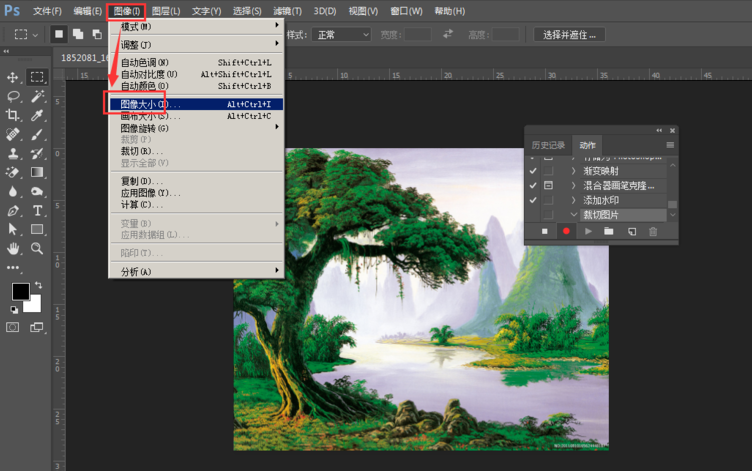The width and height of the screenshot is (752, 471).
Task: Toggle dialog icon for 混合器画笔克隆 action
Action: pyautogui.click(x=548, y=185)
